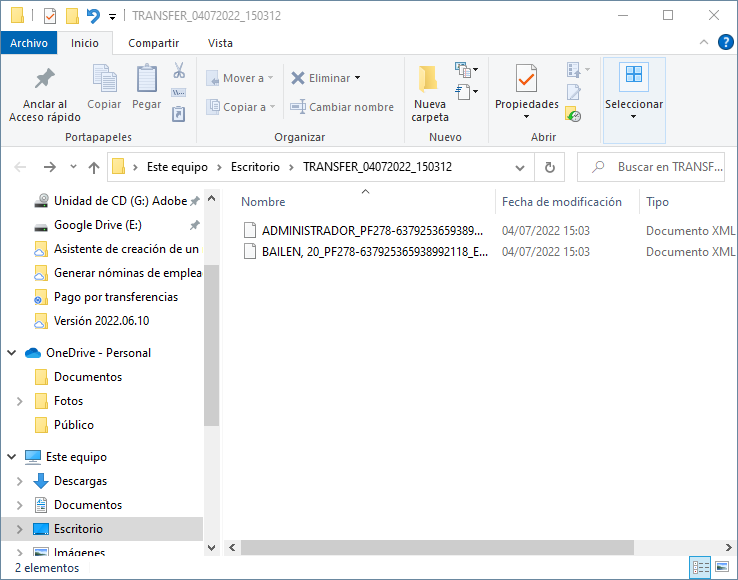Click the horizontal scrollbar in file list
The width and height of the screenshot is (738, 580).
point(437,548)
